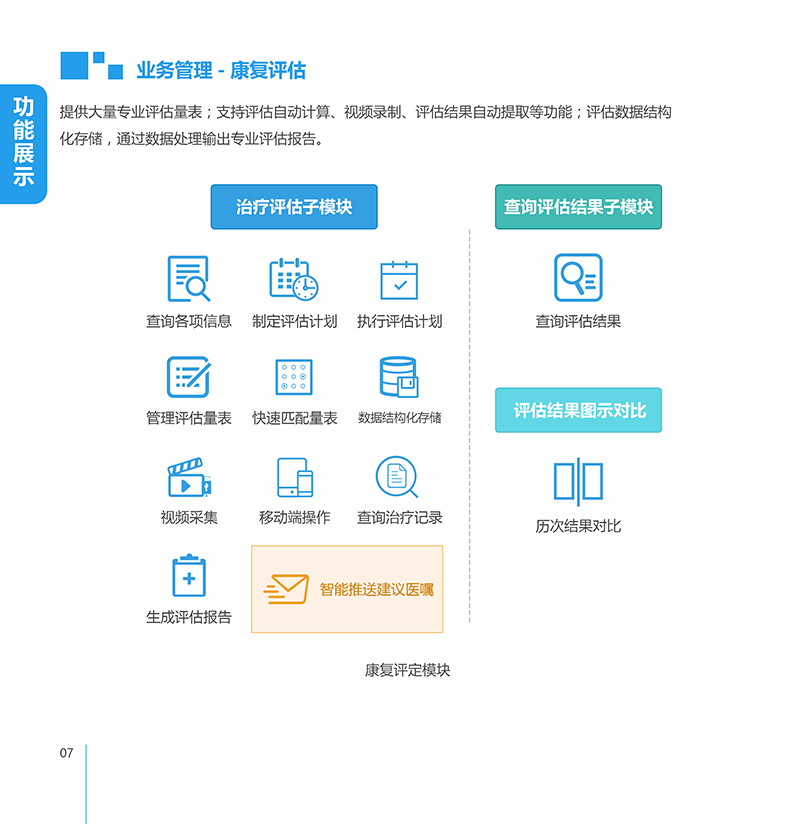Screen dimensions: 807x824
Task: Click the page number 07
Action: click(x=66, y=753)
